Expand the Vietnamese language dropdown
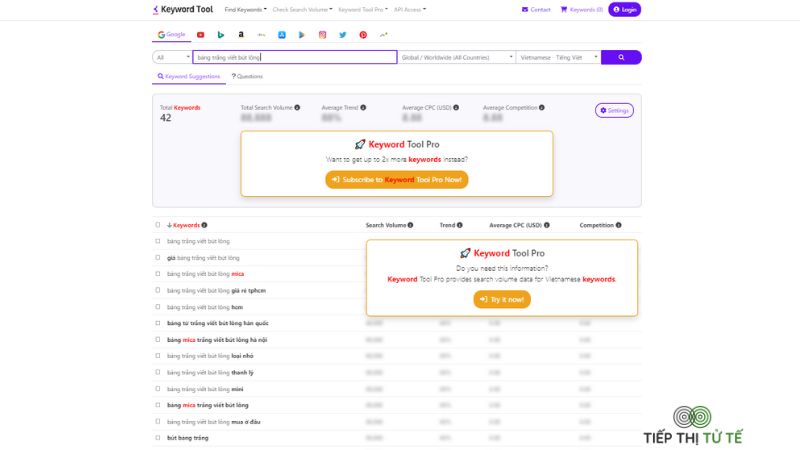Screen dimensions: 800x450 (558, 57)
